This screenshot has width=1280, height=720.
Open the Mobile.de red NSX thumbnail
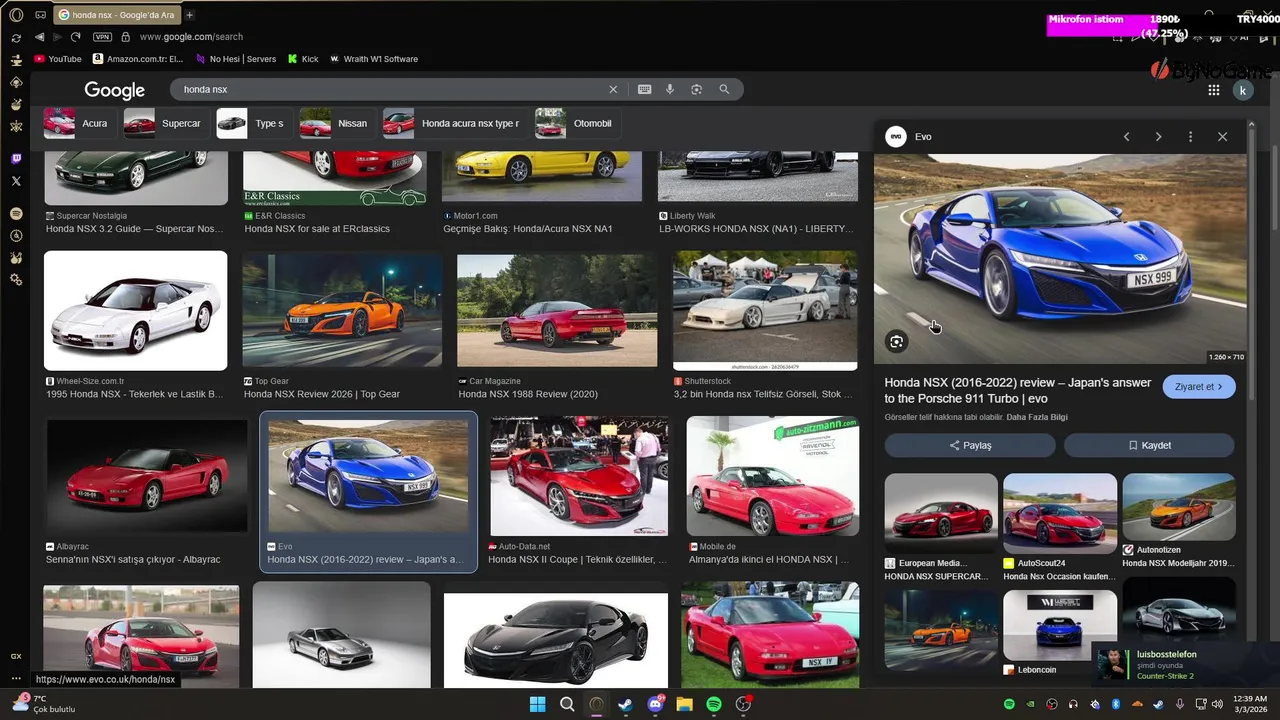(772, 476)
